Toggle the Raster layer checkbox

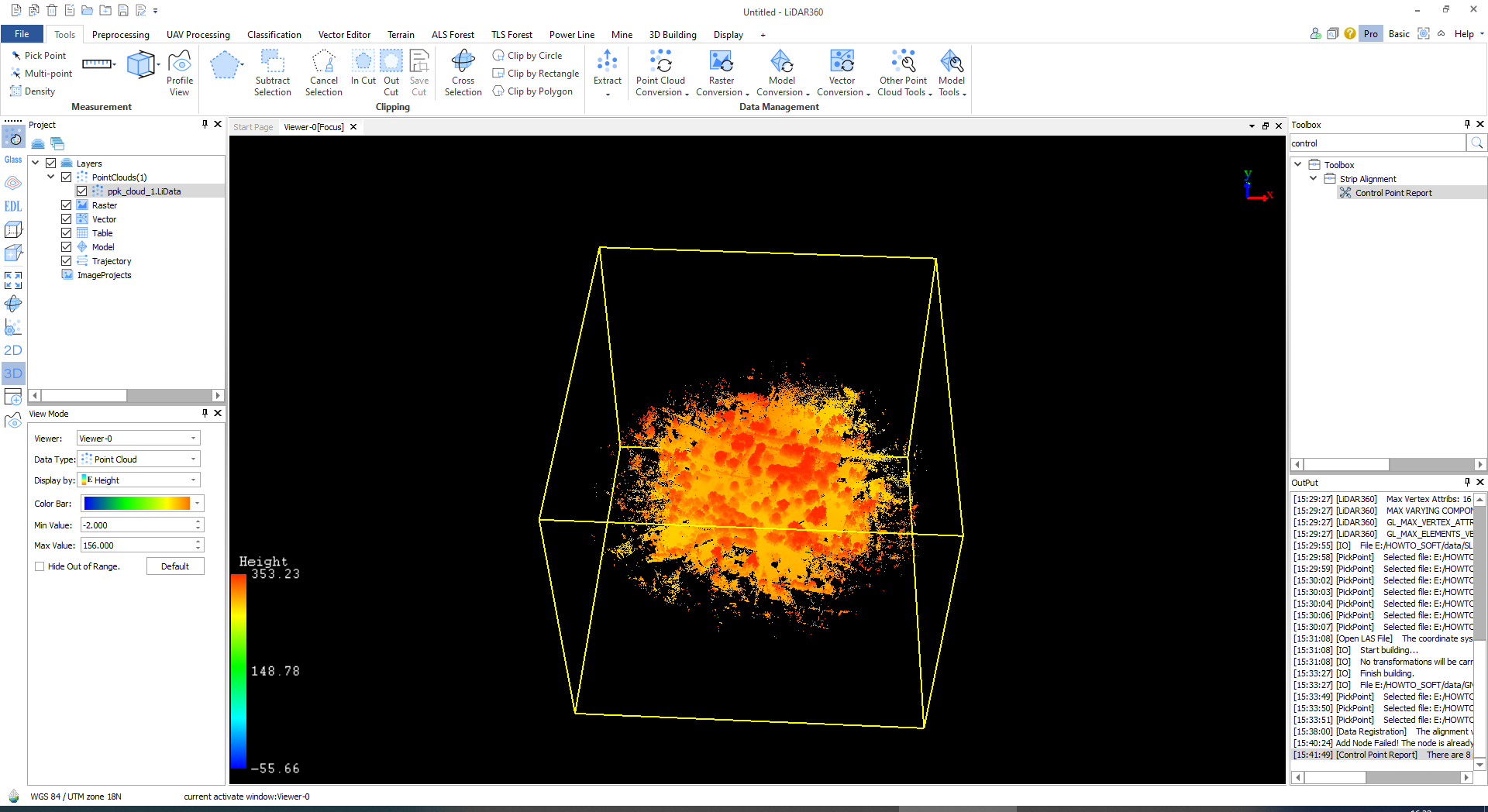click(x=67, y=205)
